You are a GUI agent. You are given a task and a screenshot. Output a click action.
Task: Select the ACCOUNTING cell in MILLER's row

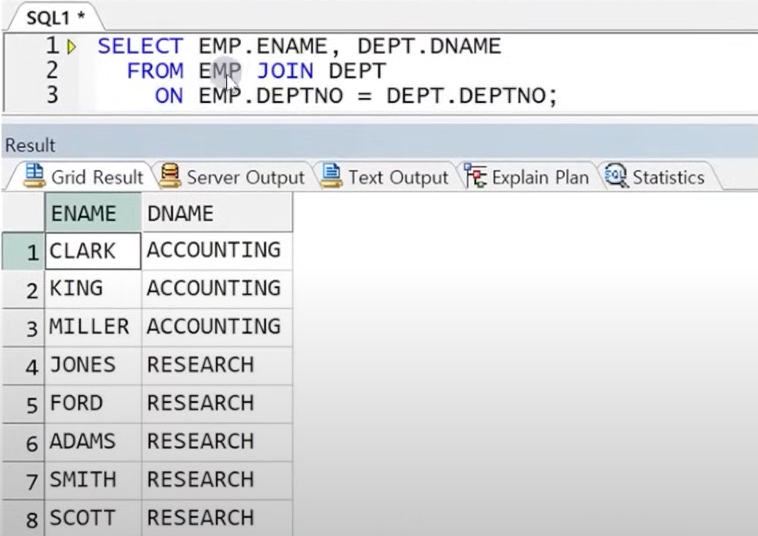(x=217, y=327)
